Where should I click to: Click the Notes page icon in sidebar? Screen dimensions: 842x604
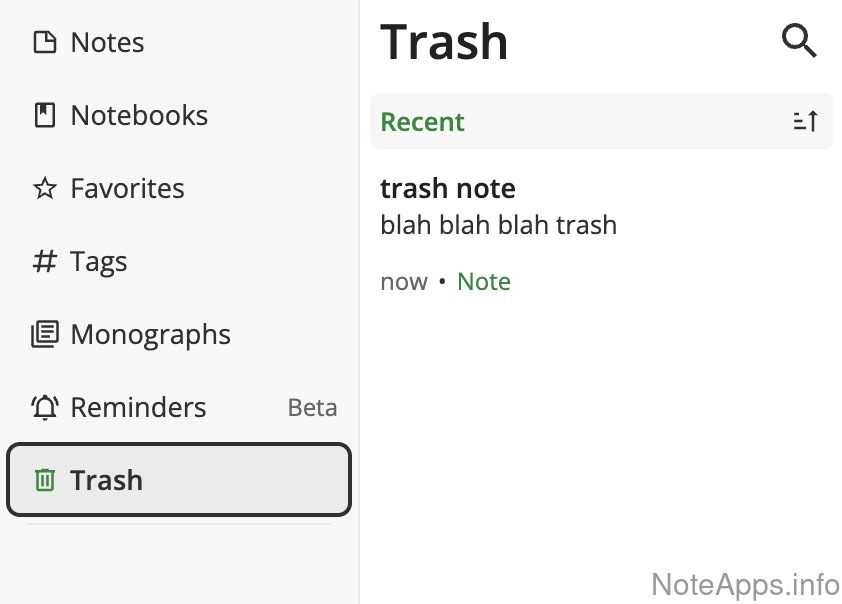coord(45,43)
